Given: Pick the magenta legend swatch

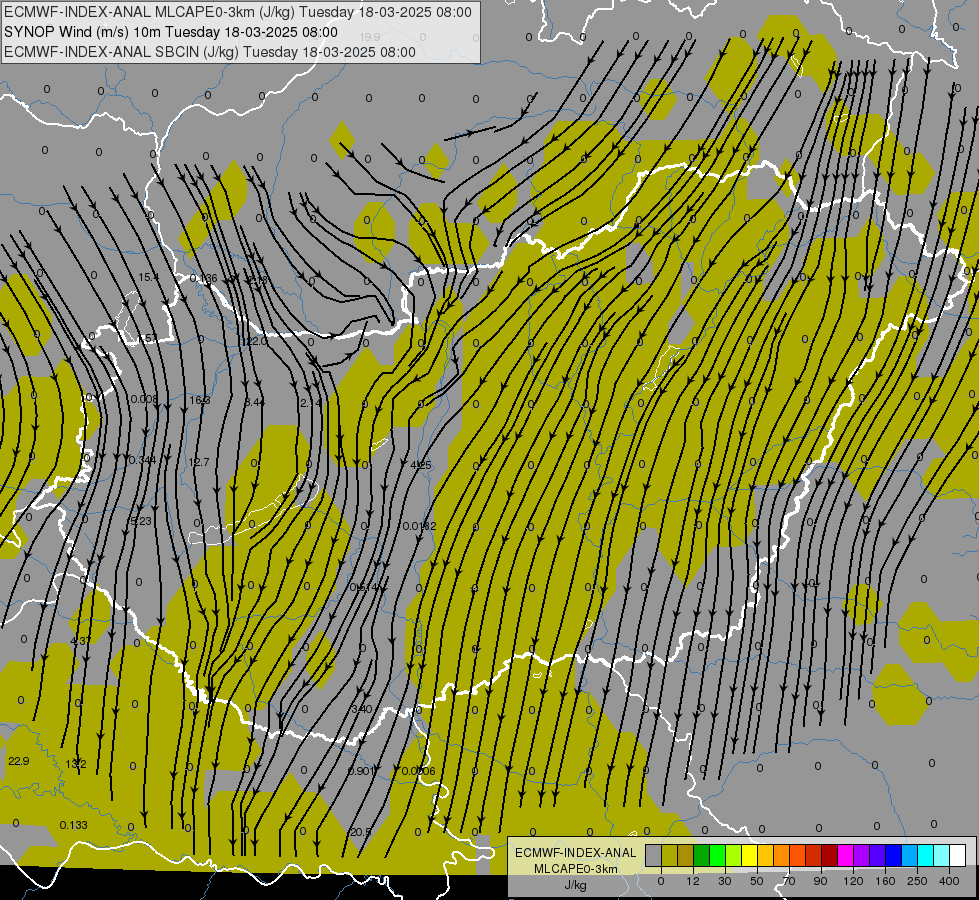Looking at the screenshot, I should 846,855.
